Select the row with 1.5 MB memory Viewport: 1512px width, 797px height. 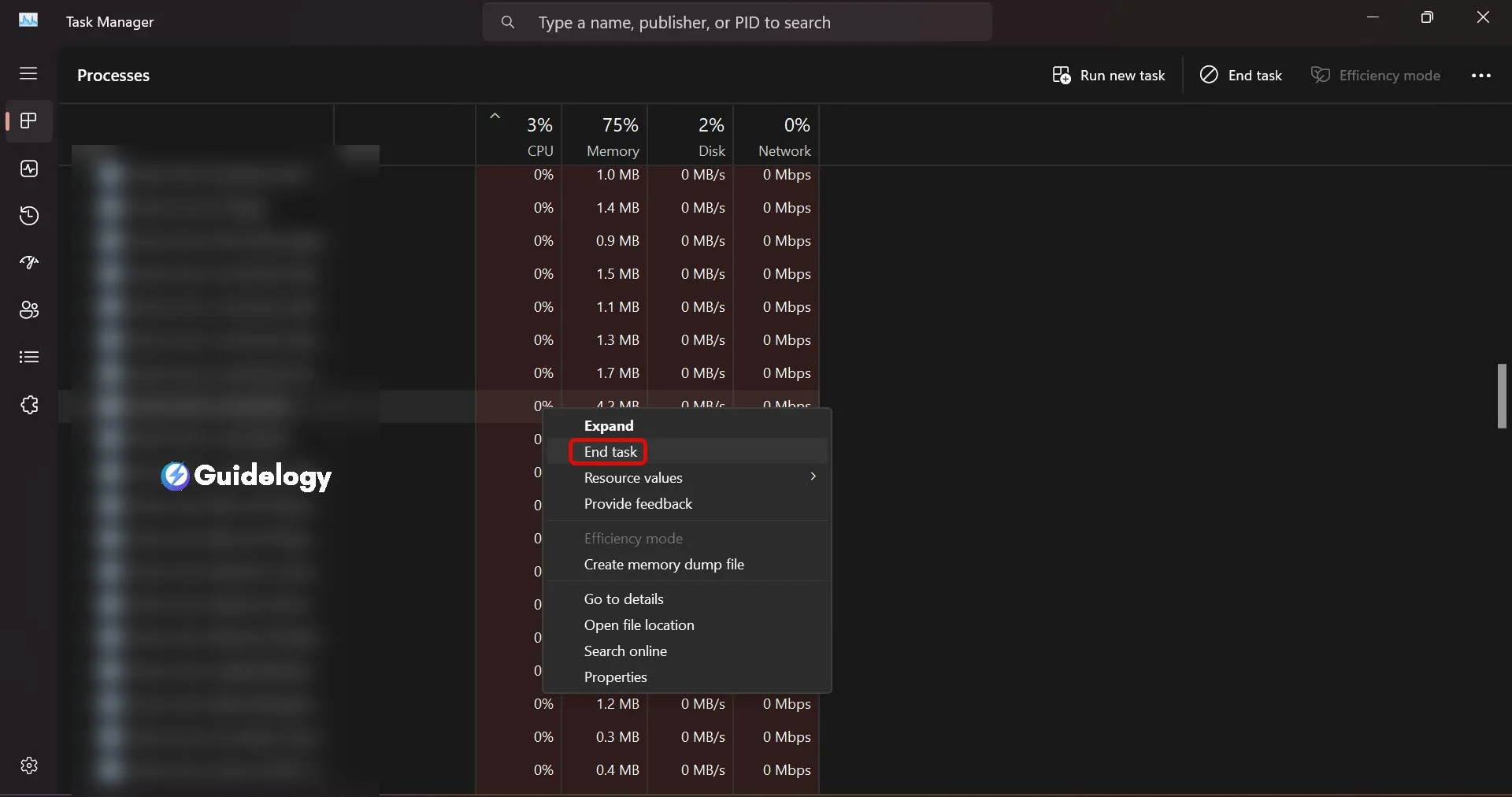[439, 274]
